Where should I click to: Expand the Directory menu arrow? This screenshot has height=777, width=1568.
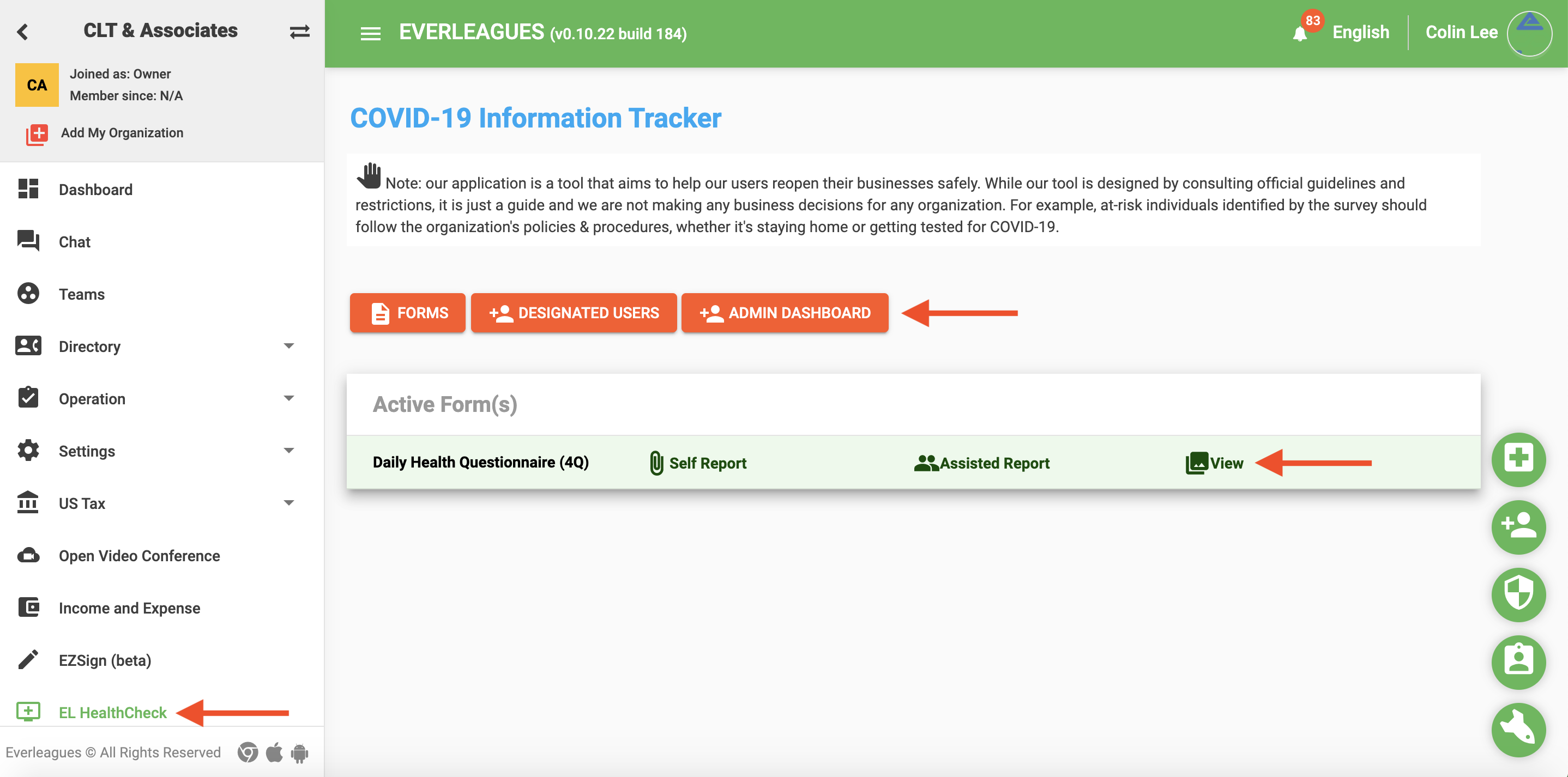pyautogui.click(x=288, y=346)
